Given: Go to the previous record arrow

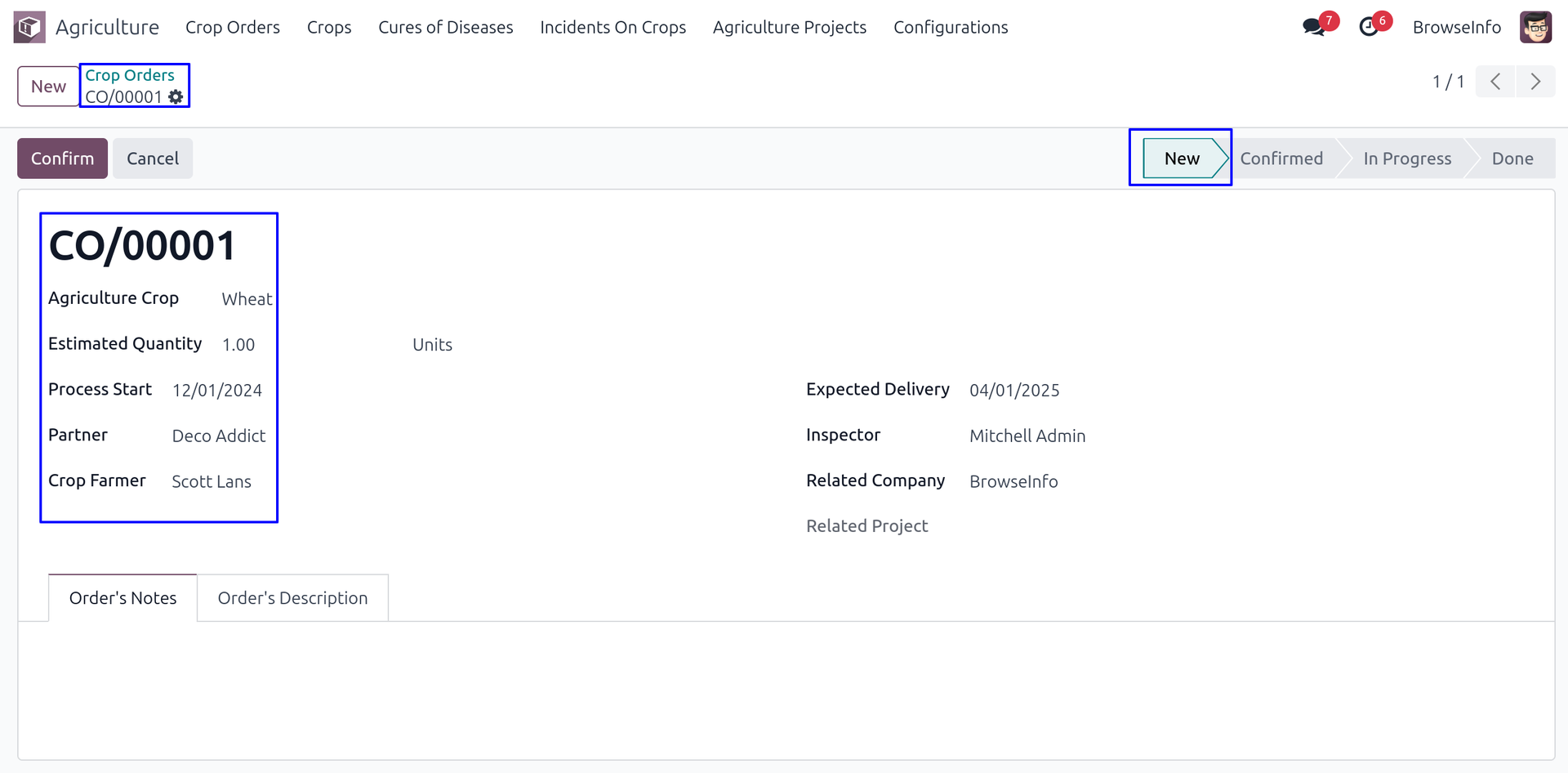Looking at the screenshot, I should click(1495, 82).
